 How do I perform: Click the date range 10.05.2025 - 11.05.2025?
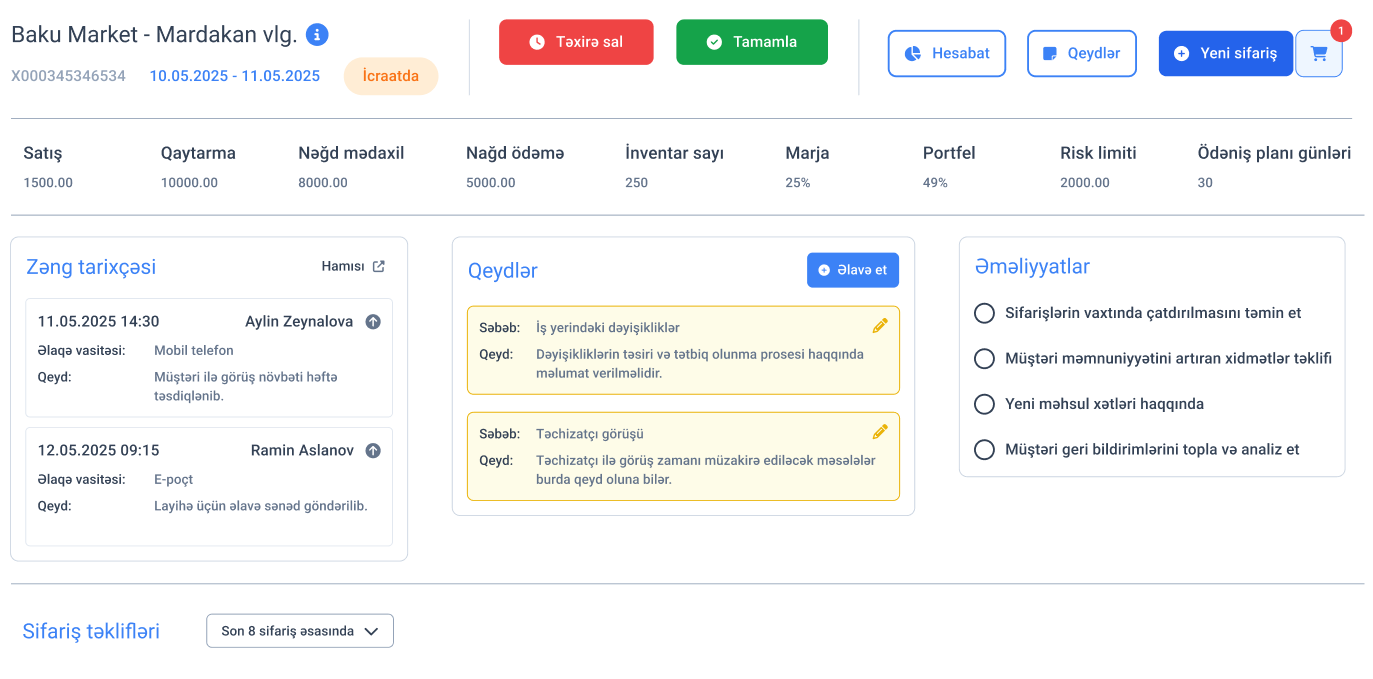235,76
